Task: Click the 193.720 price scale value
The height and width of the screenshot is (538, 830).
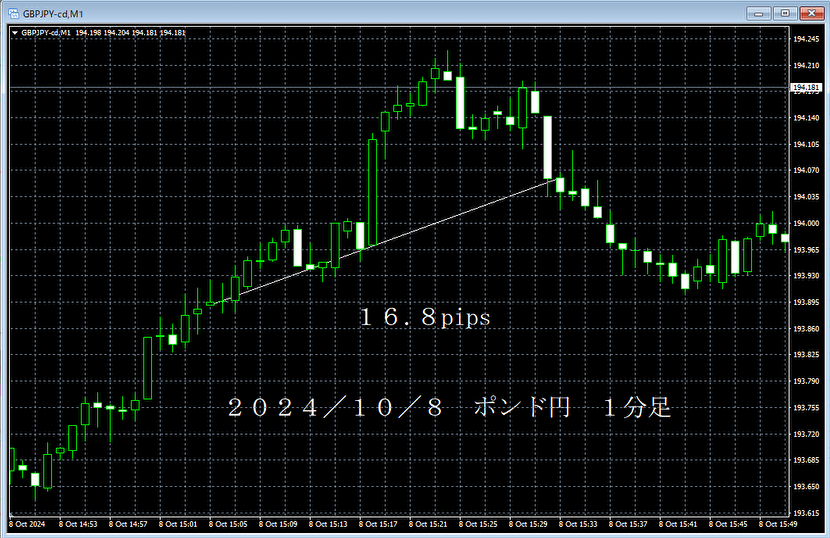Action: [x=806, y=434]
